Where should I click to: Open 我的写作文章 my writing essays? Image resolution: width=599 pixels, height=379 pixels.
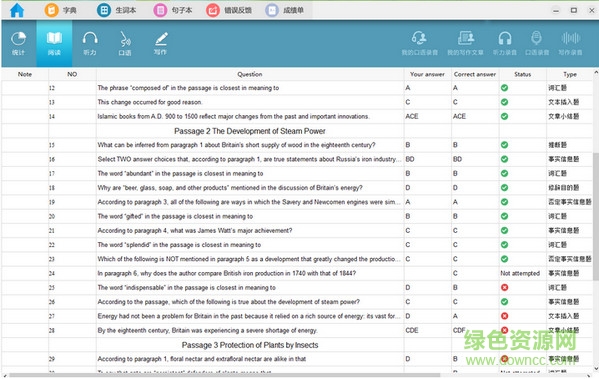click(465, 44)
